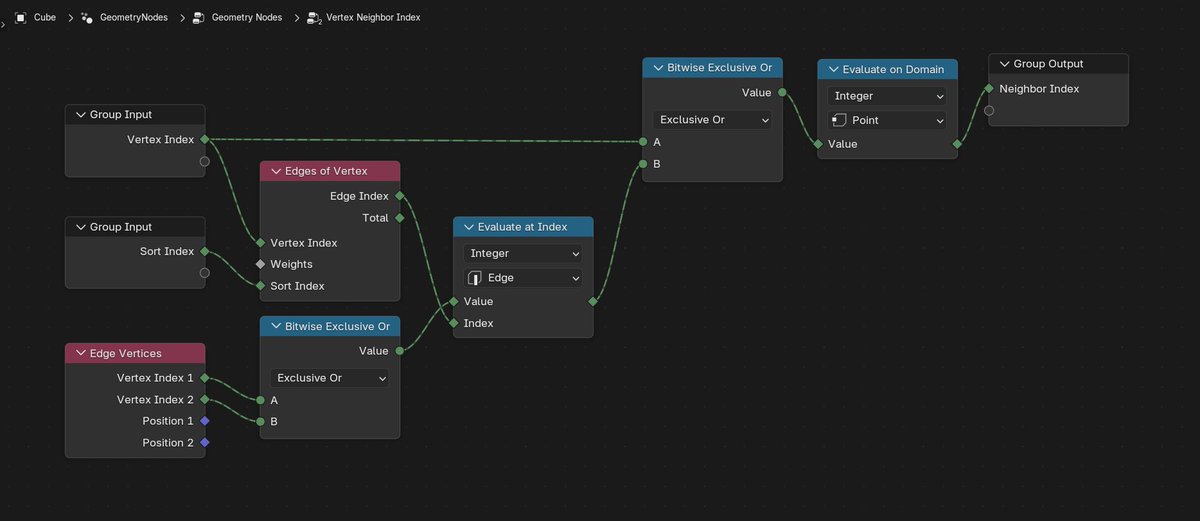
Task: Go to GeometryNodes in the breadcrumb
Action: 134,17
